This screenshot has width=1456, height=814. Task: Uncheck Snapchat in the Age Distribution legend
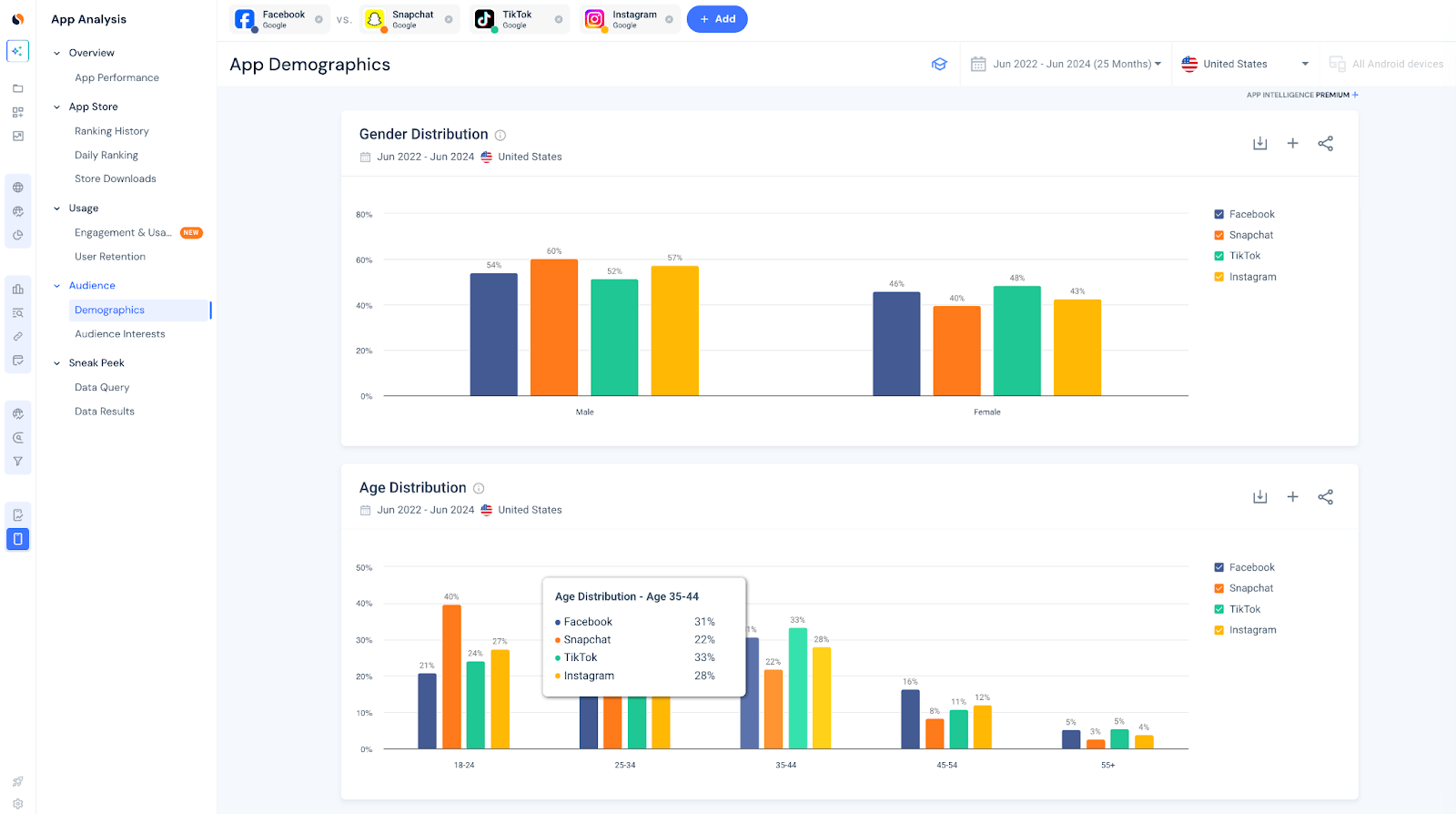(x=1219, y=588)
